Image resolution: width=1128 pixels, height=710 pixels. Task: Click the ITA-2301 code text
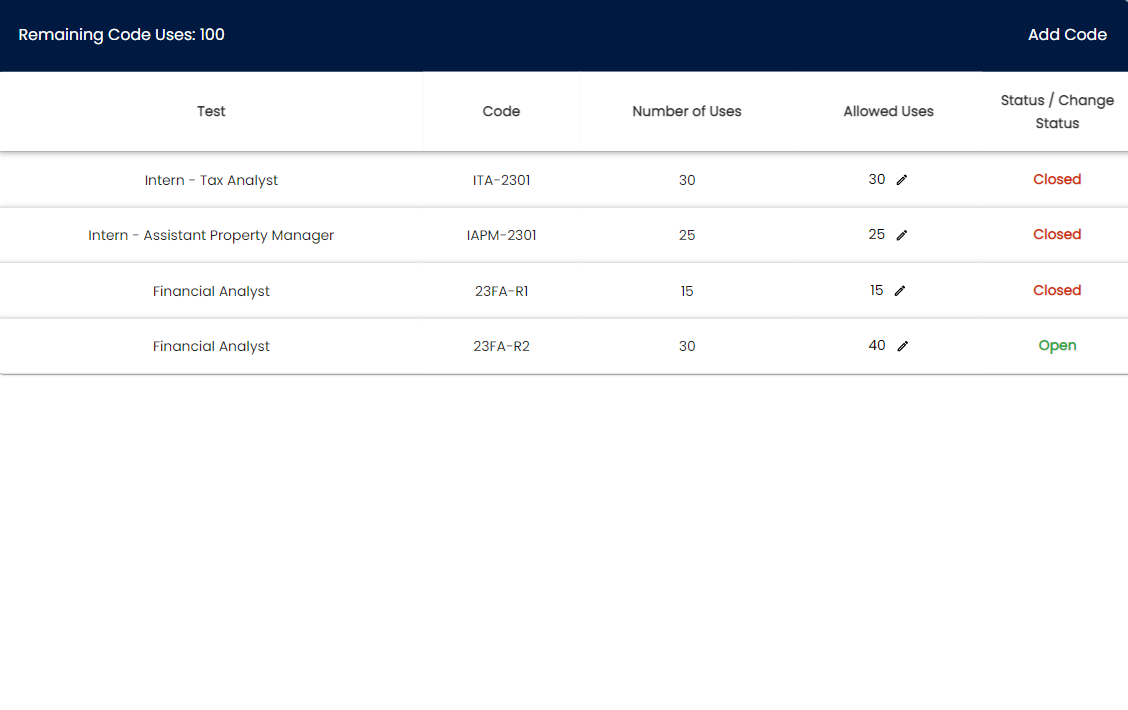tap(501, 181)
